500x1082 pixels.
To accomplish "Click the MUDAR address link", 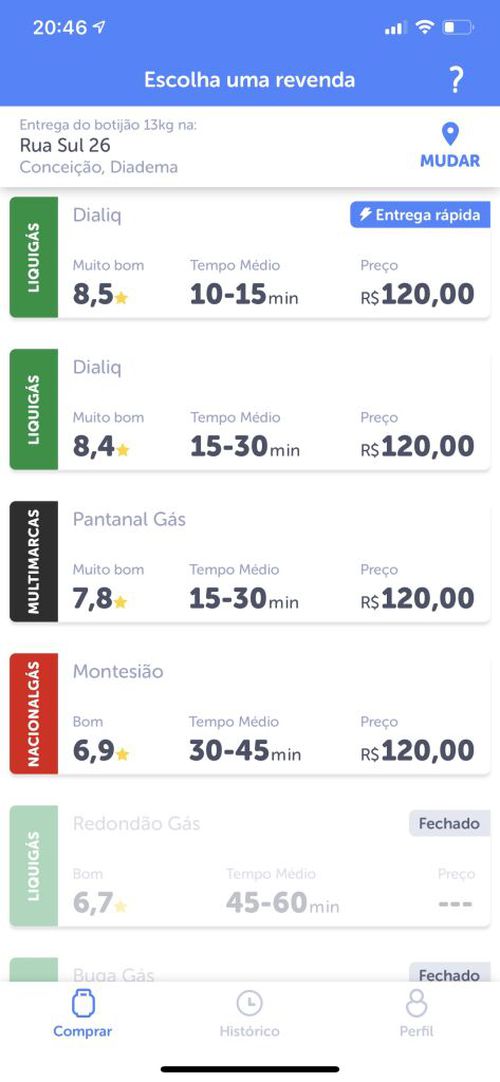I will pyautogui.click(x=450, y=161).
